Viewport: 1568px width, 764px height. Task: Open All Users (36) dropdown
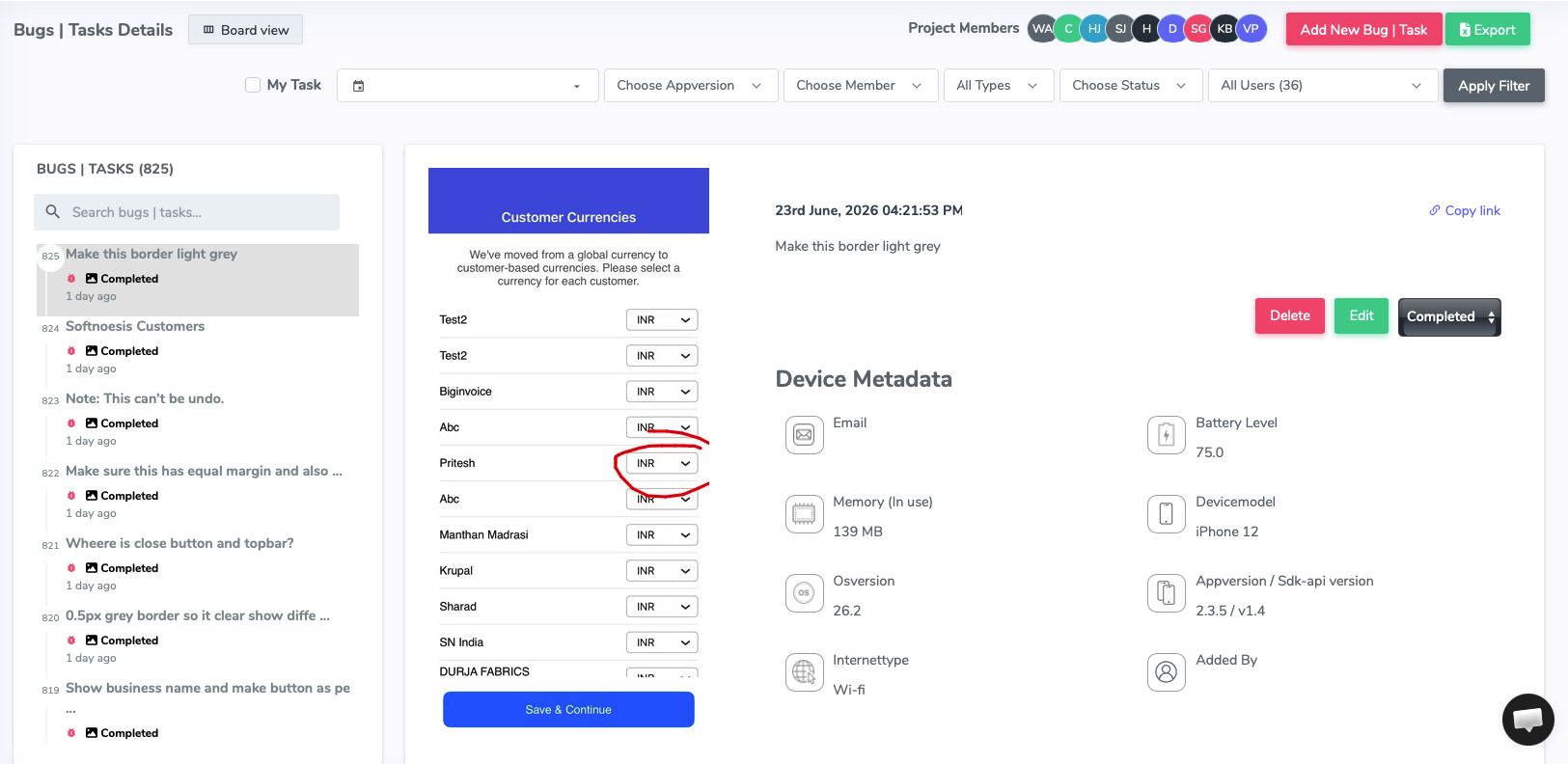pos(1323,86)
